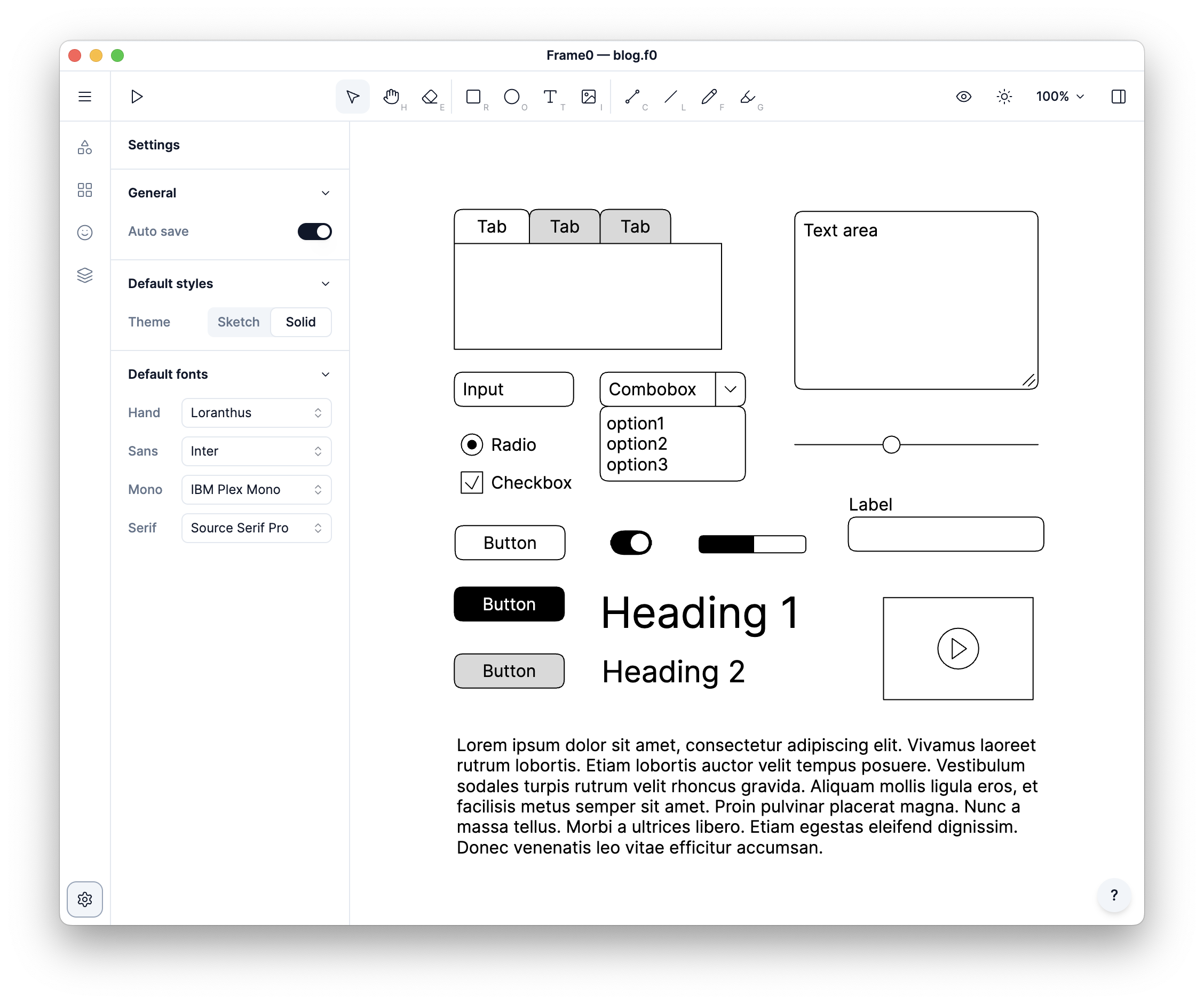The width and height of the screenshot is (1204, 1004).
Task: Collapse the Default fonts section
Action: tap(325, 374)
